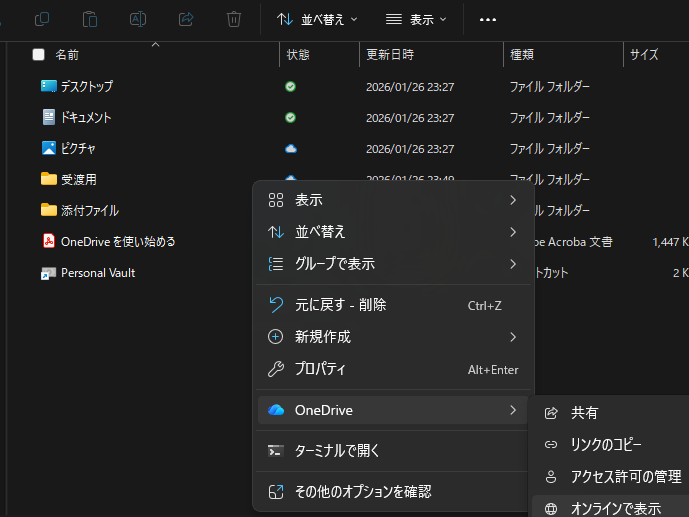Screen dimensions: 689x517
Task: Click the Share icon in the toolbar
Action: (x=186, y=19)
